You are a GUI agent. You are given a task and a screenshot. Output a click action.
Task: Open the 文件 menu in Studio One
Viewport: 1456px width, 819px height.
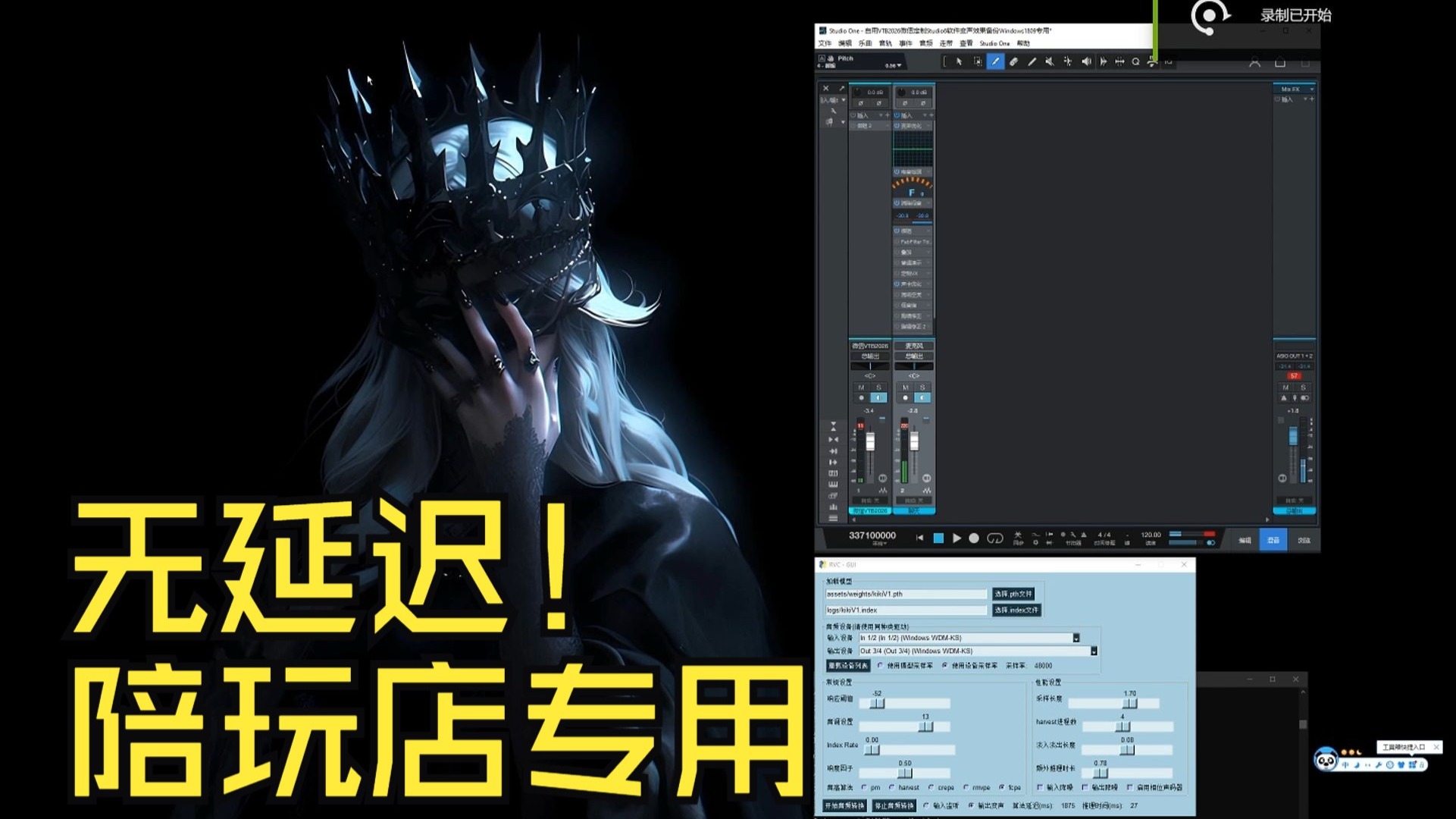tap(825, 43)
